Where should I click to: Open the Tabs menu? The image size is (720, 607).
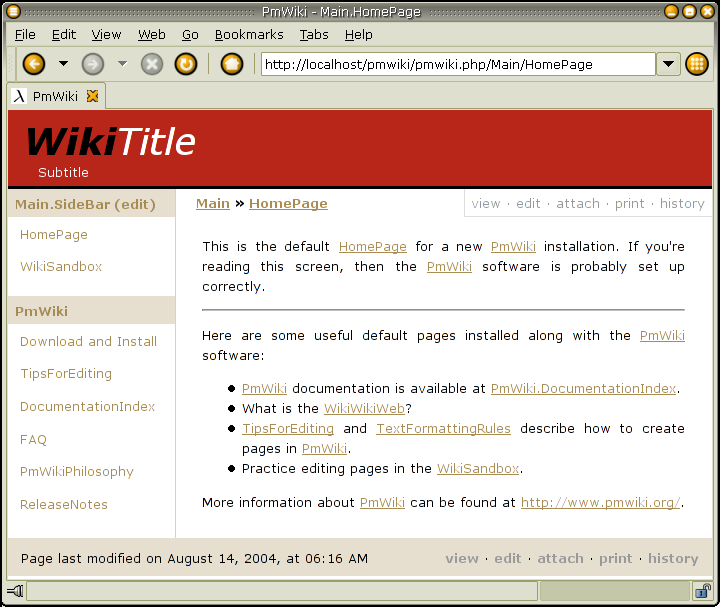point(314,34)
